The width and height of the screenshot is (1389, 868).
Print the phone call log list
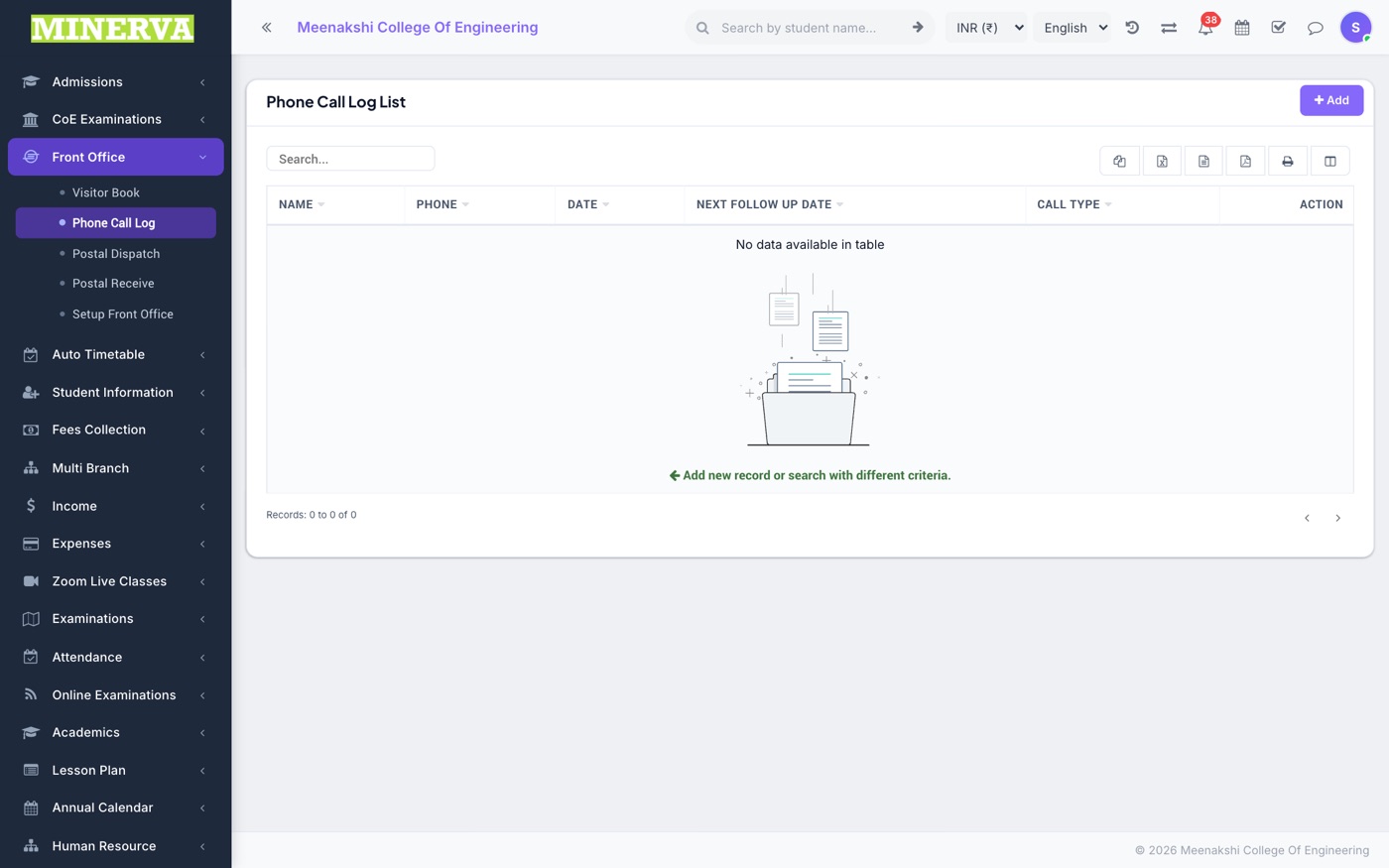point(1288,161)
